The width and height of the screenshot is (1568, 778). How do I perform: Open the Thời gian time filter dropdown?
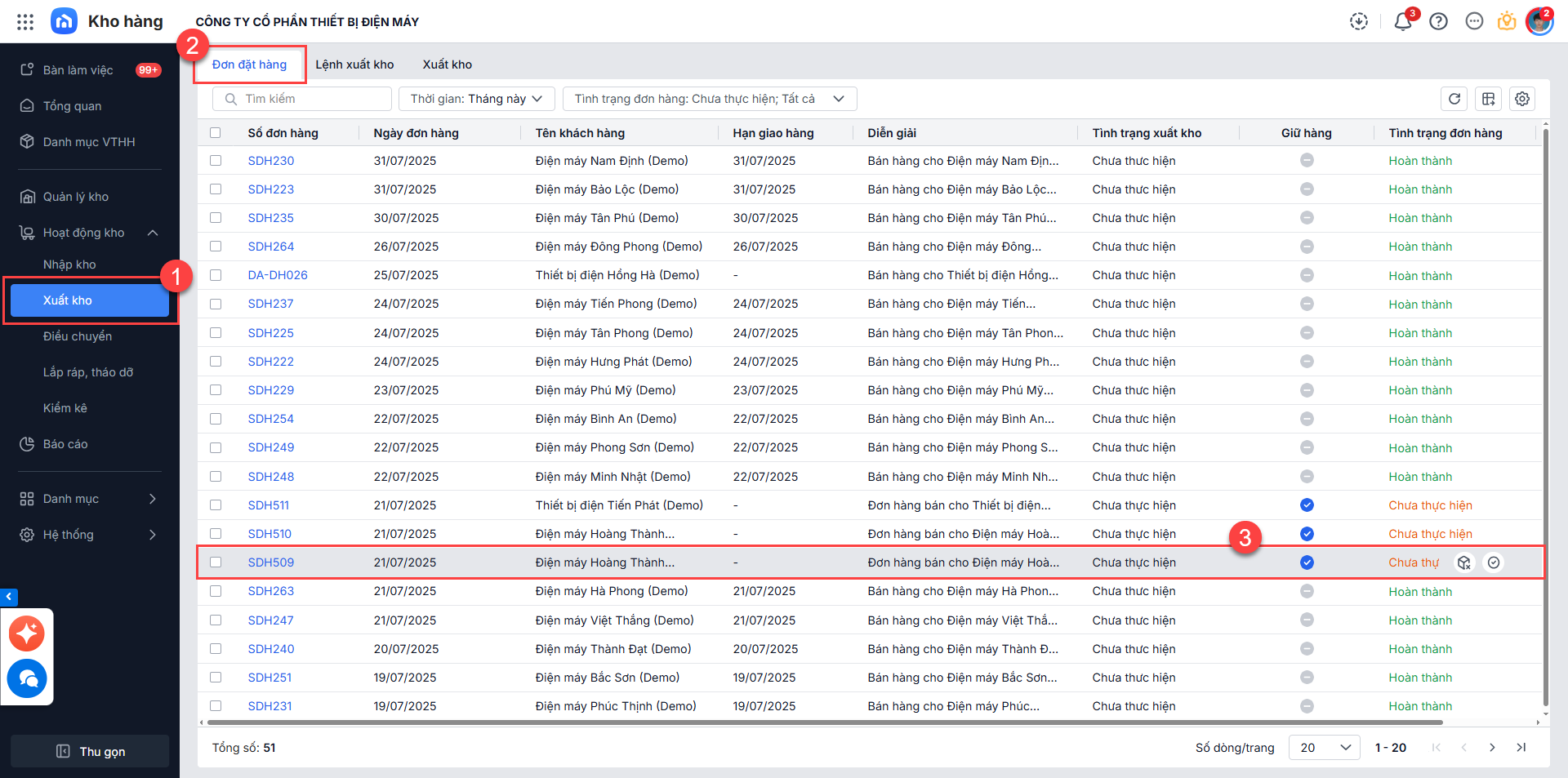[476, 99]
